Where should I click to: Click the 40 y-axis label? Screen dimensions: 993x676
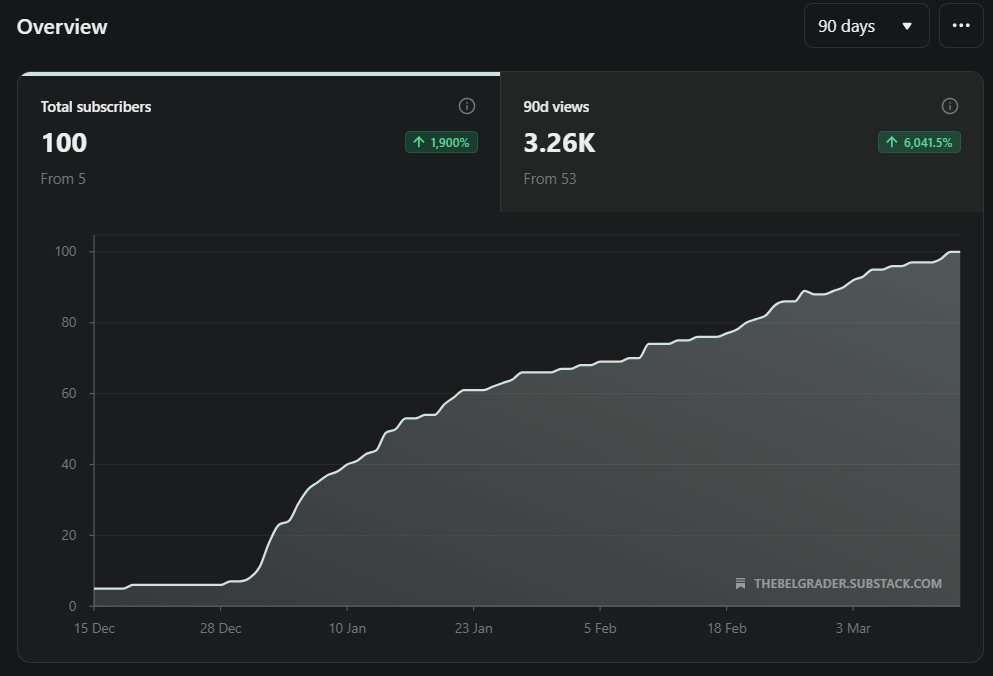pyautogui.click(x=68, y=464)
